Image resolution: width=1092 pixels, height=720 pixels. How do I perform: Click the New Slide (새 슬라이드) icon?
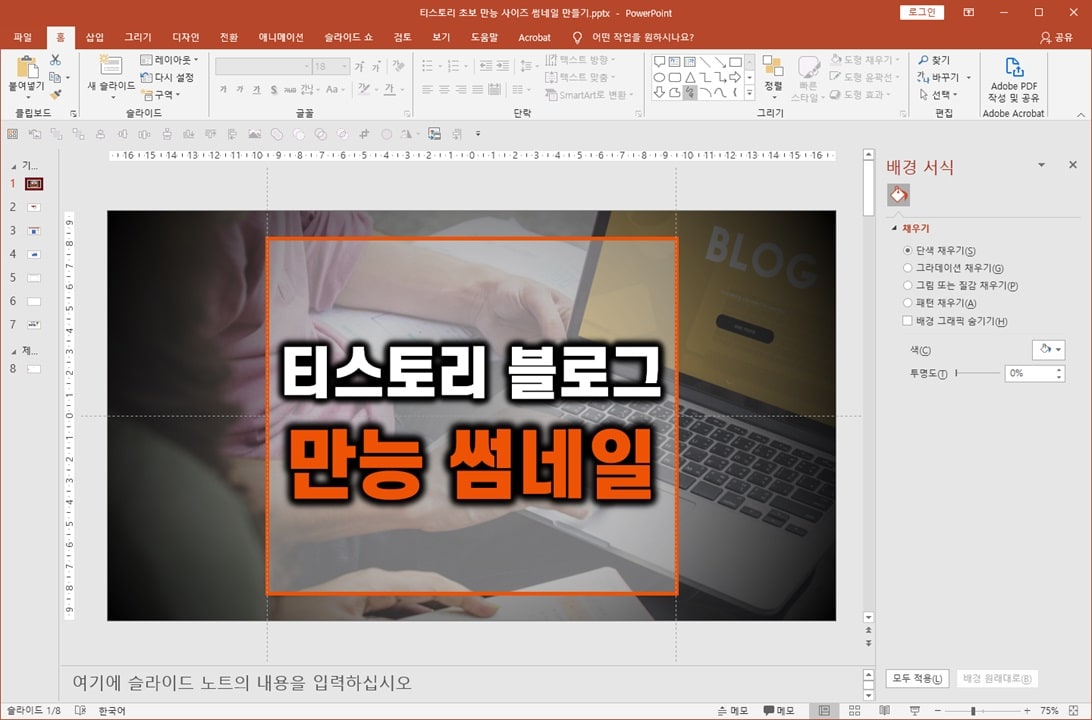point(111,65)
